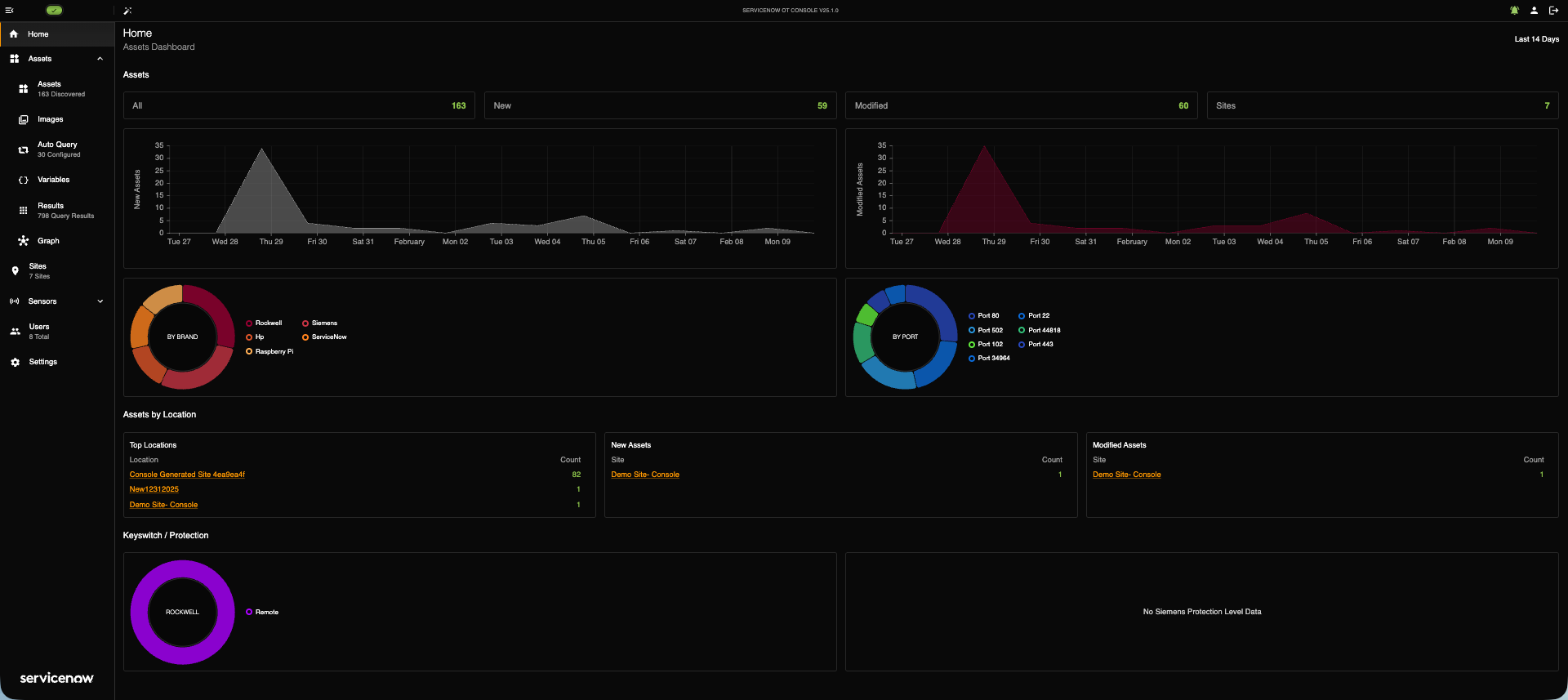Click the logout icon
1568x700 pixels.
1553,11
